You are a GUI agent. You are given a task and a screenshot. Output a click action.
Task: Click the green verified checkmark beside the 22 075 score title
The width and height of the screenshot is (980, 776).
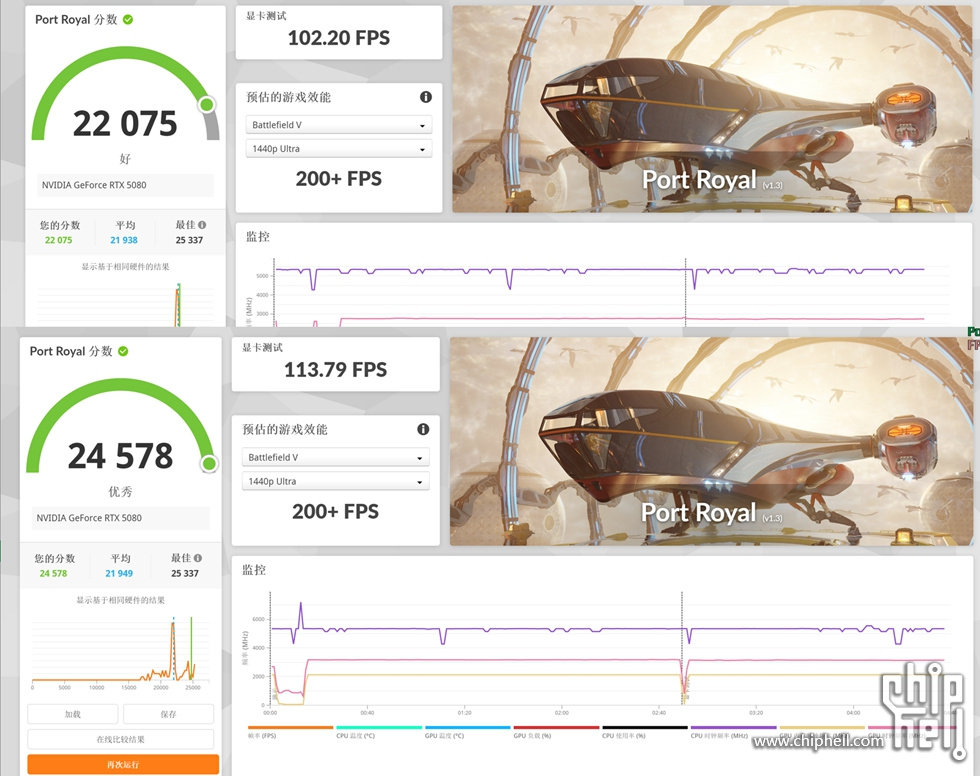coord(128,19)
